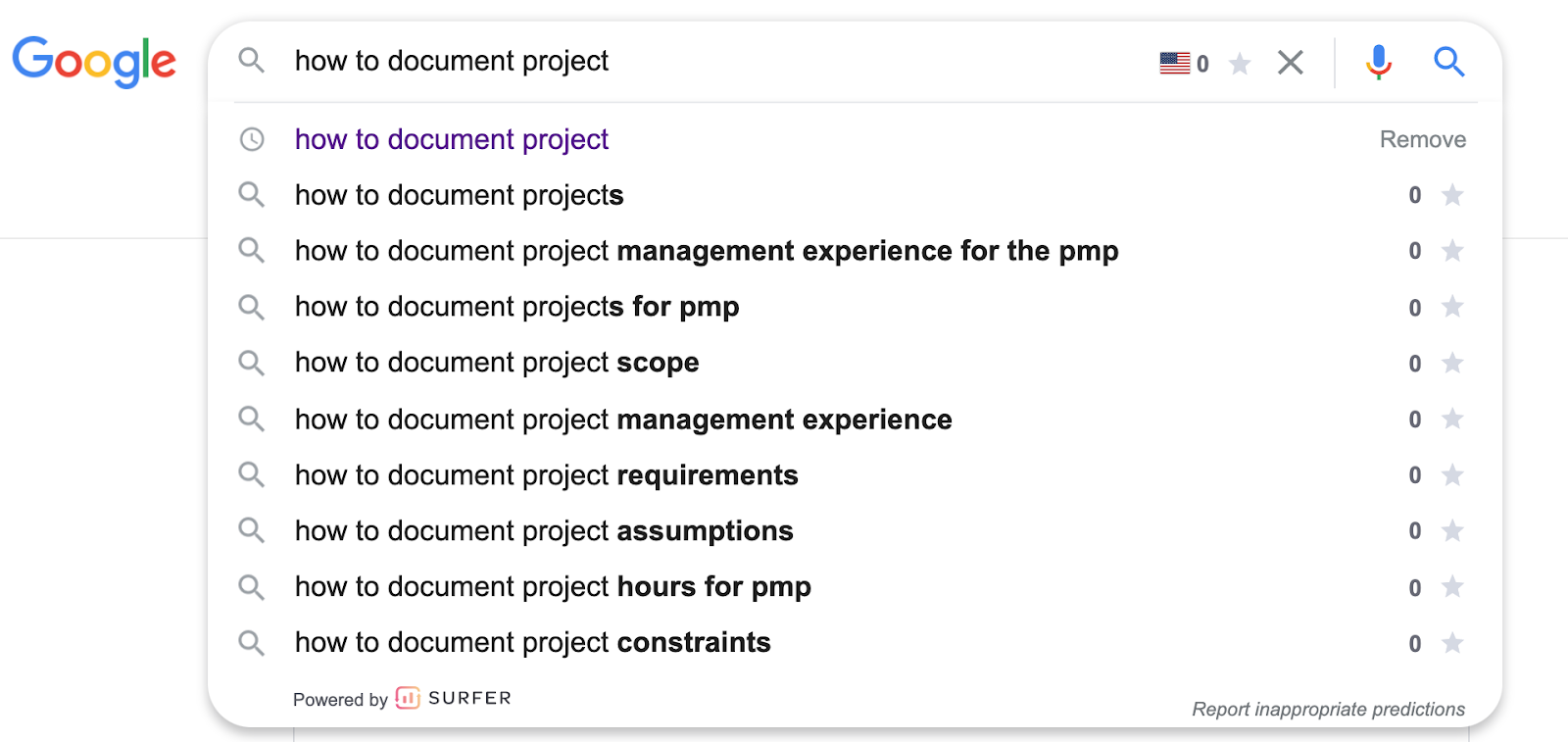Select 'management experience for the pmp' suggestion

point(706,251)
